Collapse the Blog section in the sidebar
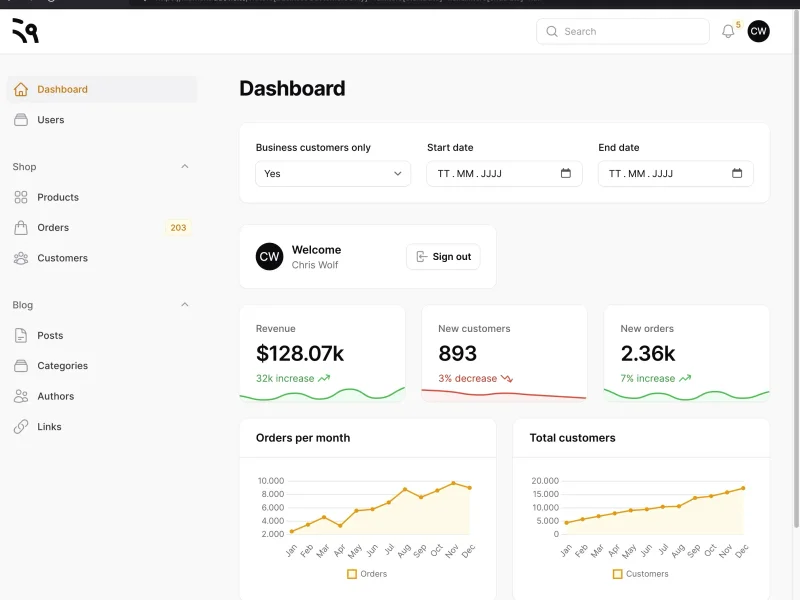The image size is (800, 600). [184, 304]
